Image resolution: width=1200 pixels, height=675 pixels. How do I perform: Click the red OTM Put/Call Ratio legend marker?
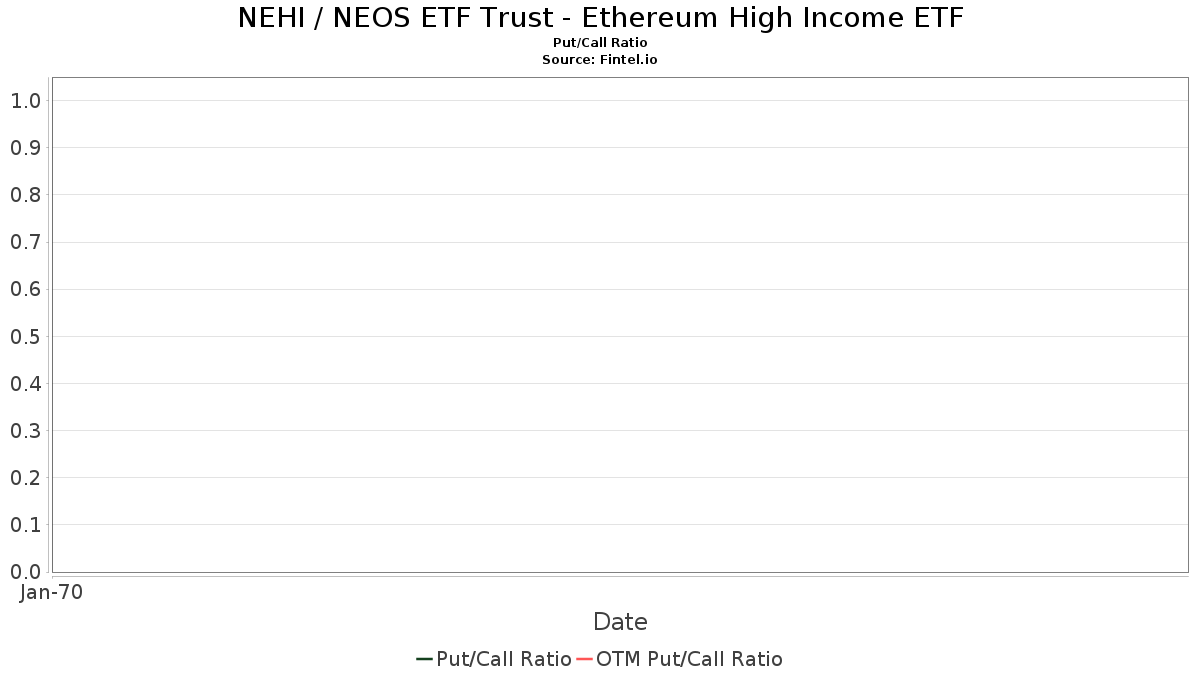point(584,659)
